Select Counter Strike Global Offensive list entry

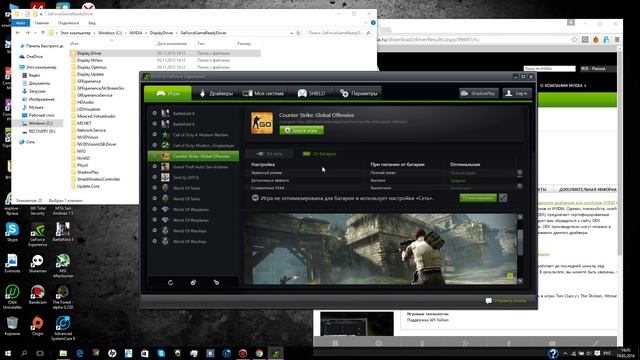coord(194,156)
